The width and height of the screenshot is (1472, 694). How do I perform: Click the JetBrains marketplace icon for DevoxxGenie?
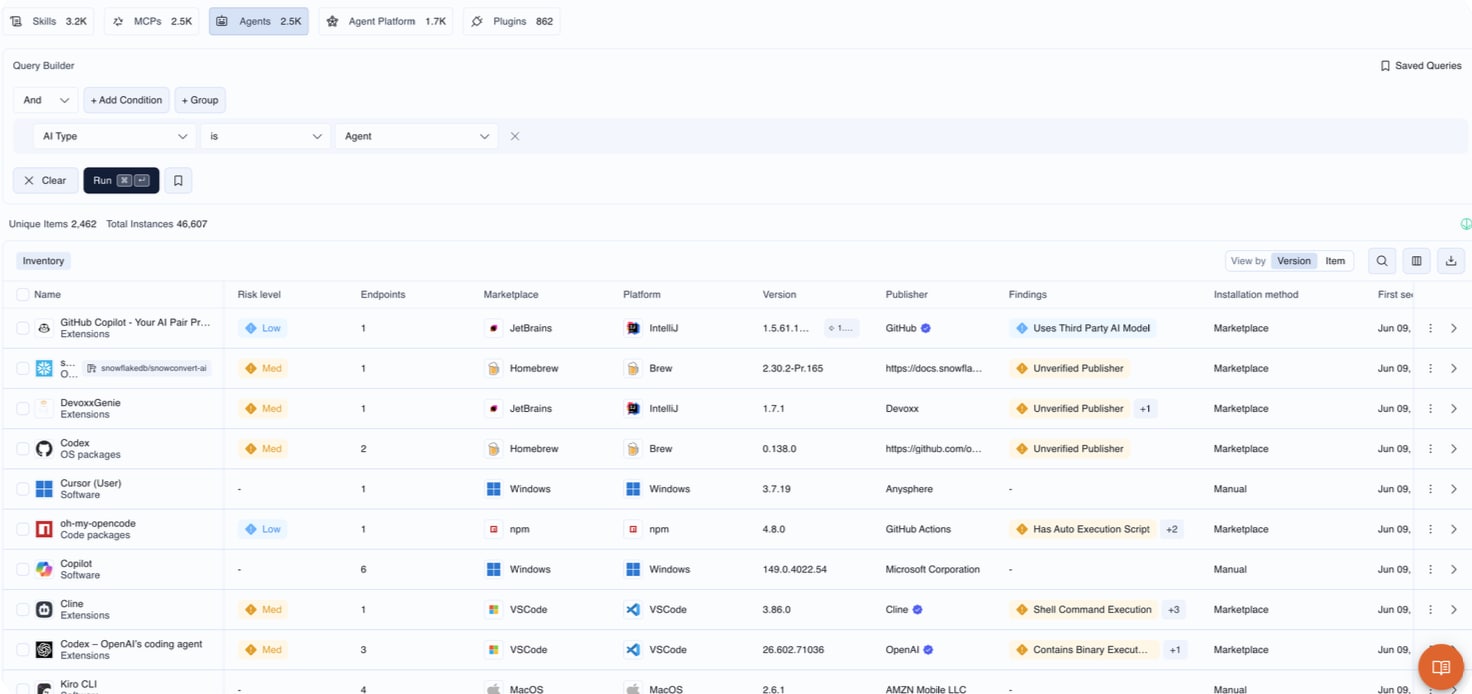click(493, 408)
